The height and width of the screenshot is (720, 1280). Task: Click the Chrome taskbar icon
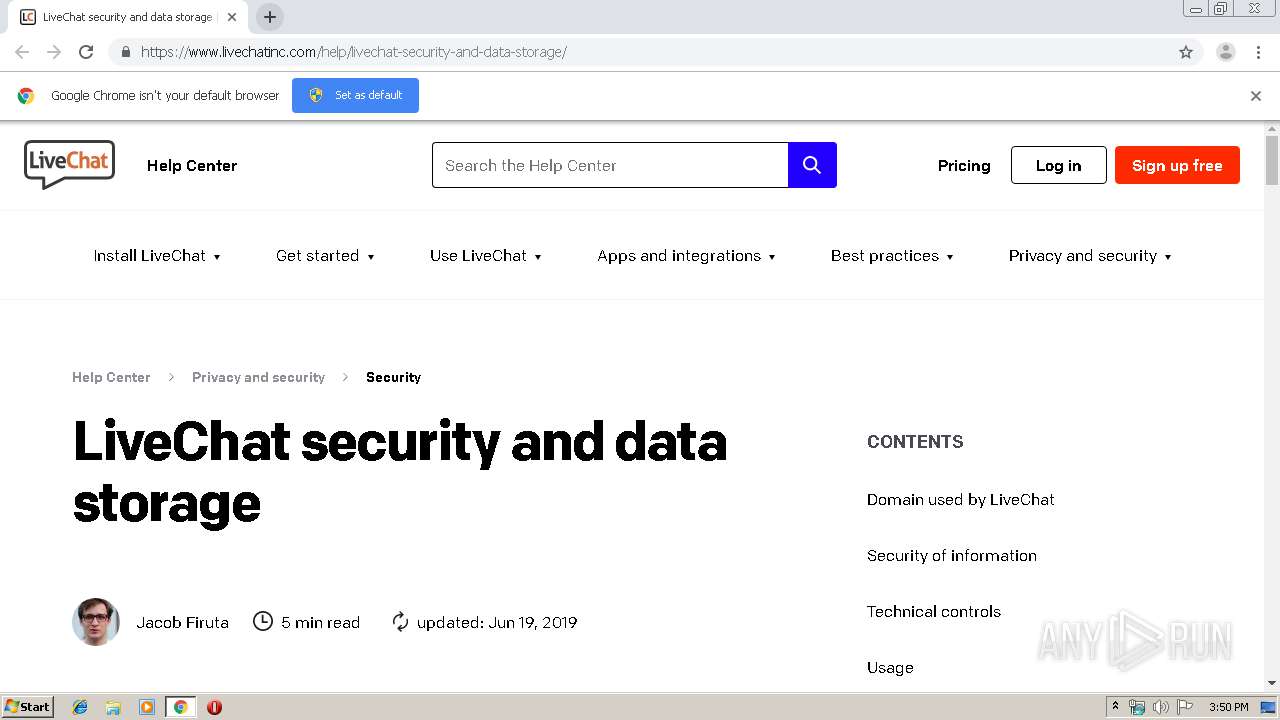click(180, 707)
